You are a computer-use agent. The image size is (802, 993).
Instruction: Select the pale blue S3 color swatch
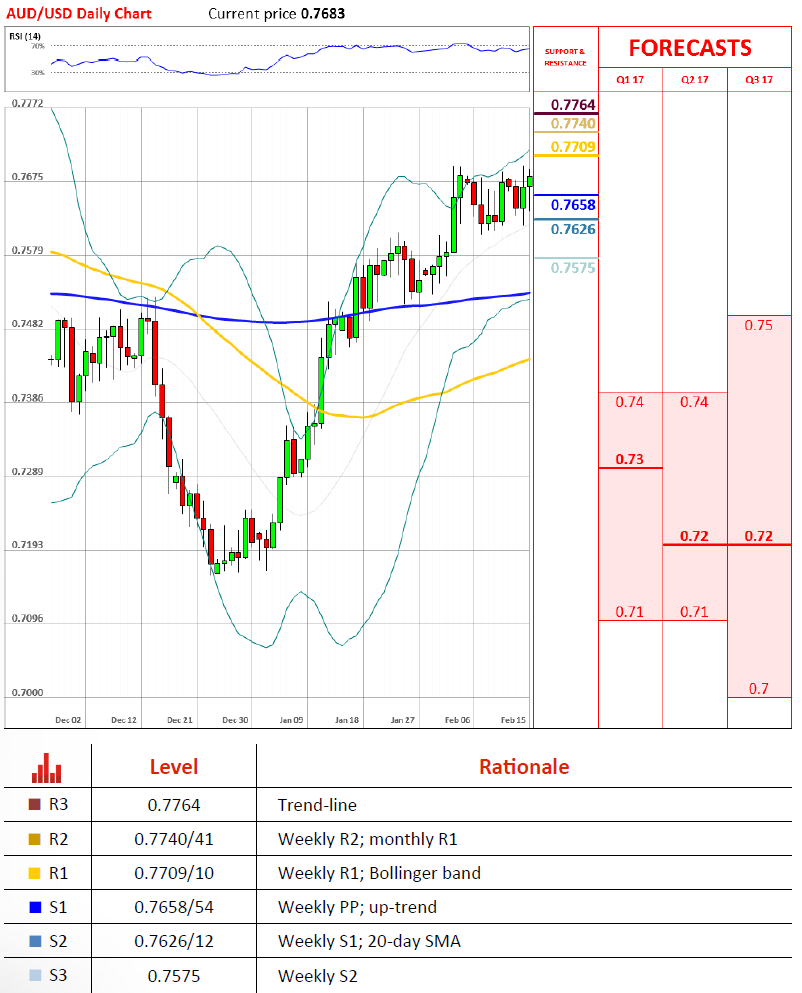pyautogui.click(x=35, y=976)
